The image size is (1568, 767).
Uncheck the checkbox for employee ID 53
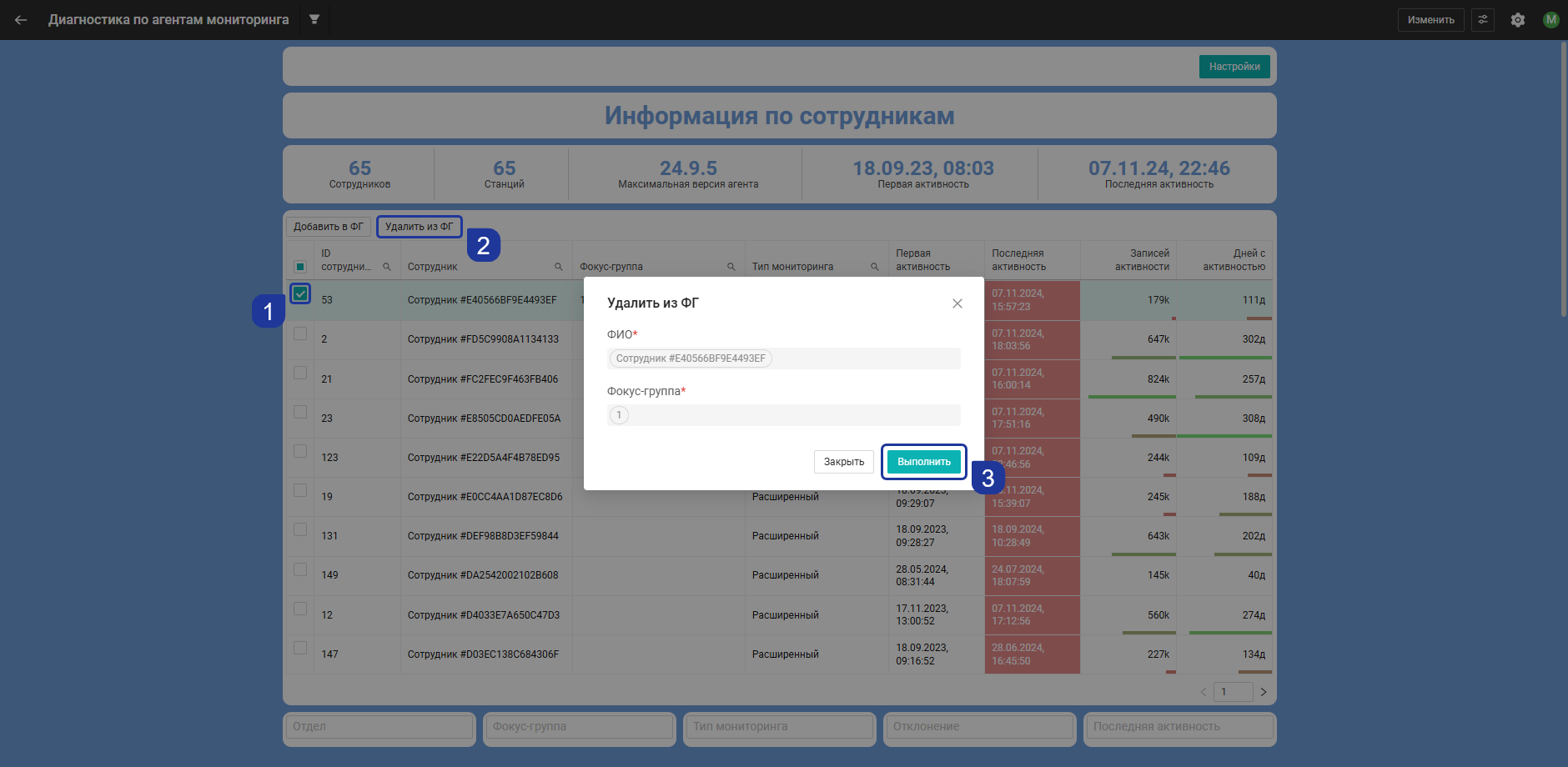[300, 293]
